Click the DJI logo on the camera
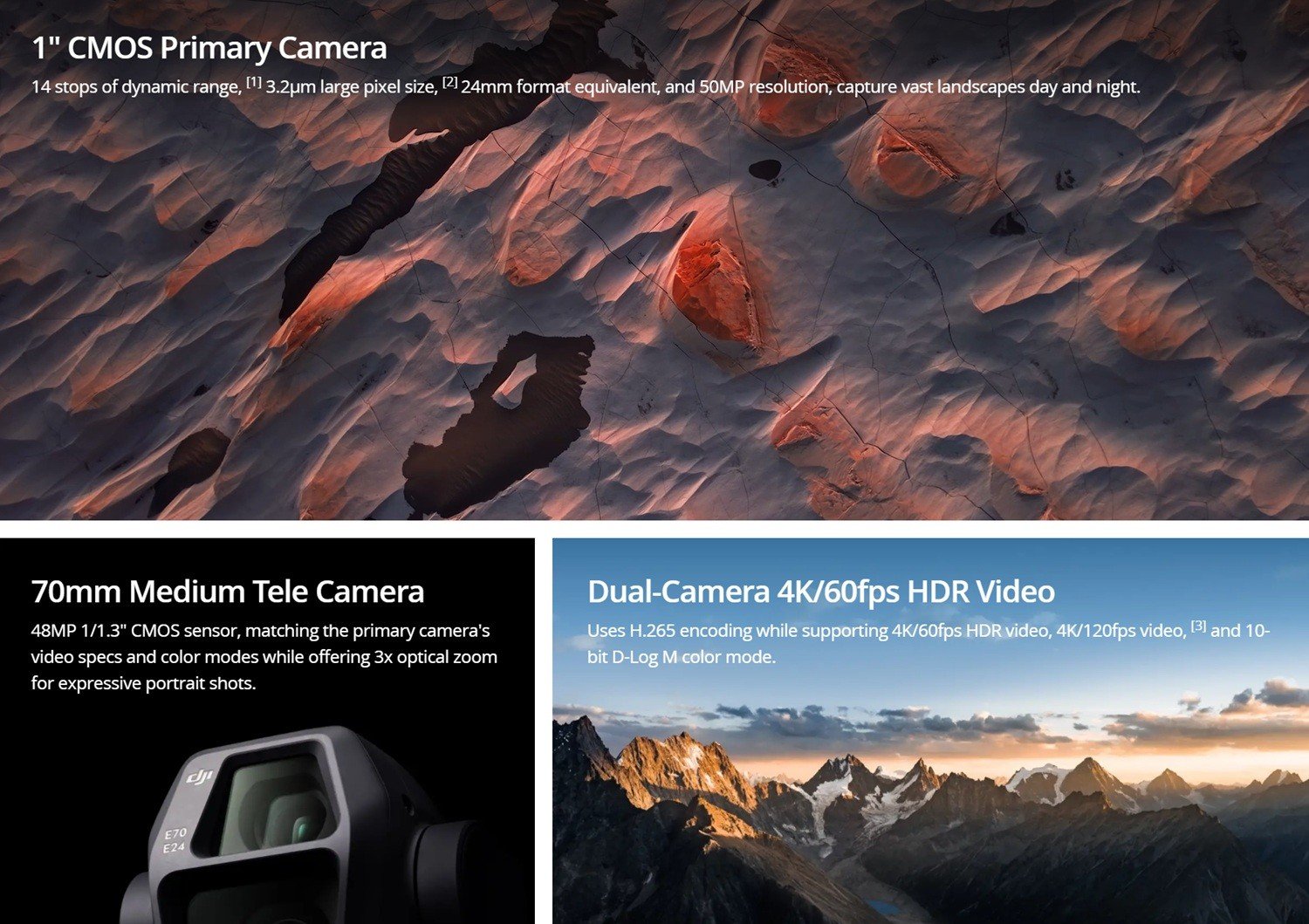 200,776
